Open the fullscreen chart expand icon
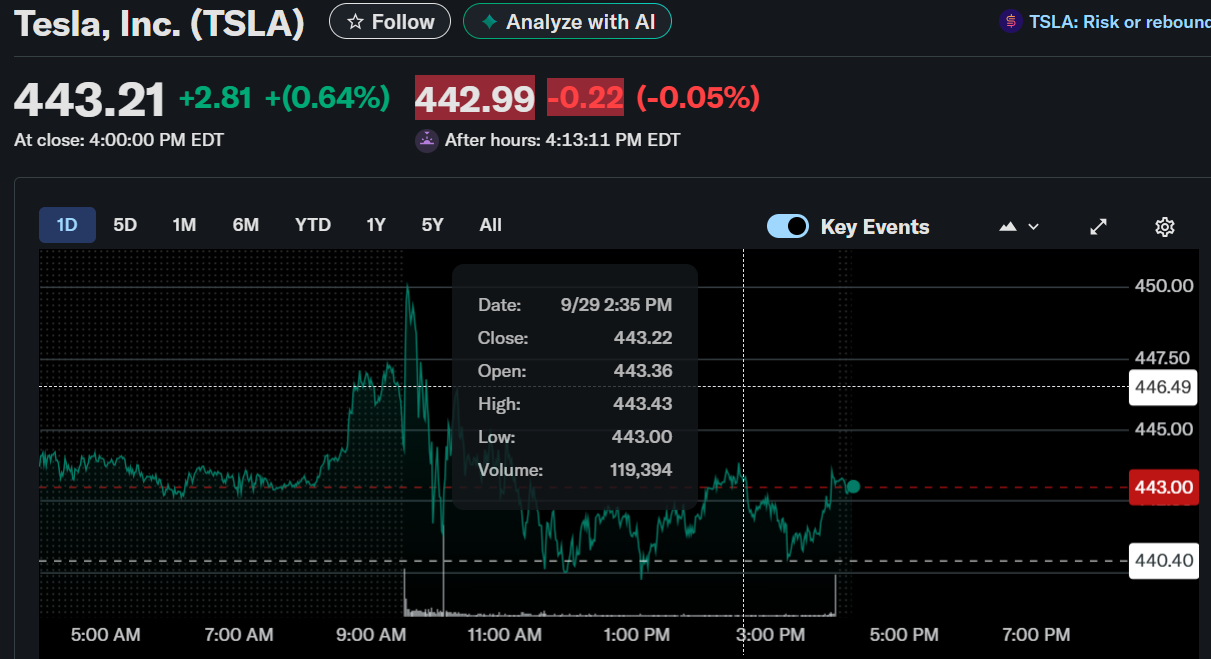This screenshot has height=659, width=1211. 1098,227
